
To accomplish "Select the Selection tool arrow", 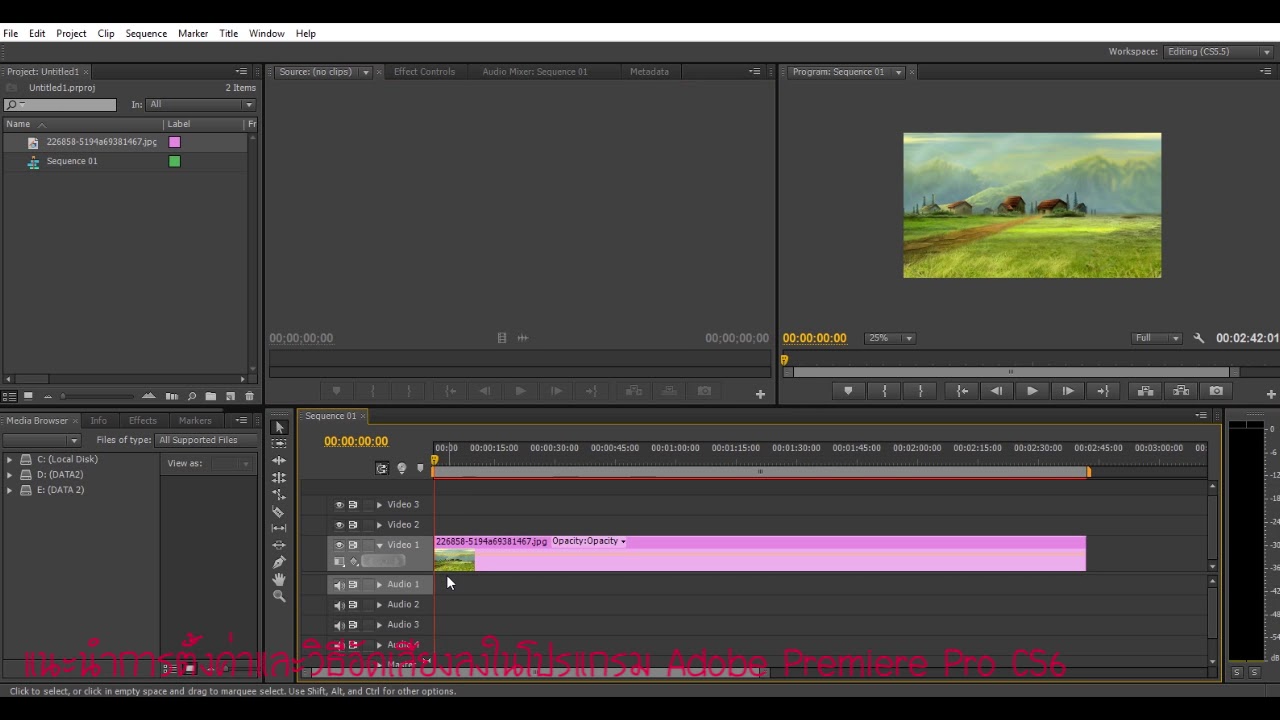I will [279, 427].
